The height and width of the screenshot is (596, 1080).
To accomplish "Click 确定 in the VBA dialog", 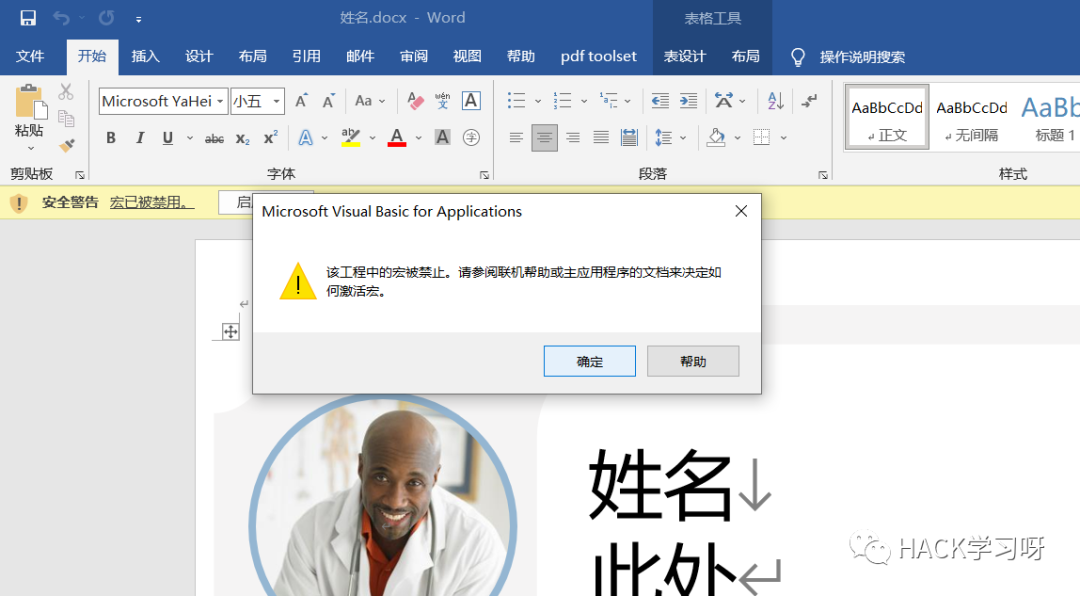I will click(x=590, y=361).
